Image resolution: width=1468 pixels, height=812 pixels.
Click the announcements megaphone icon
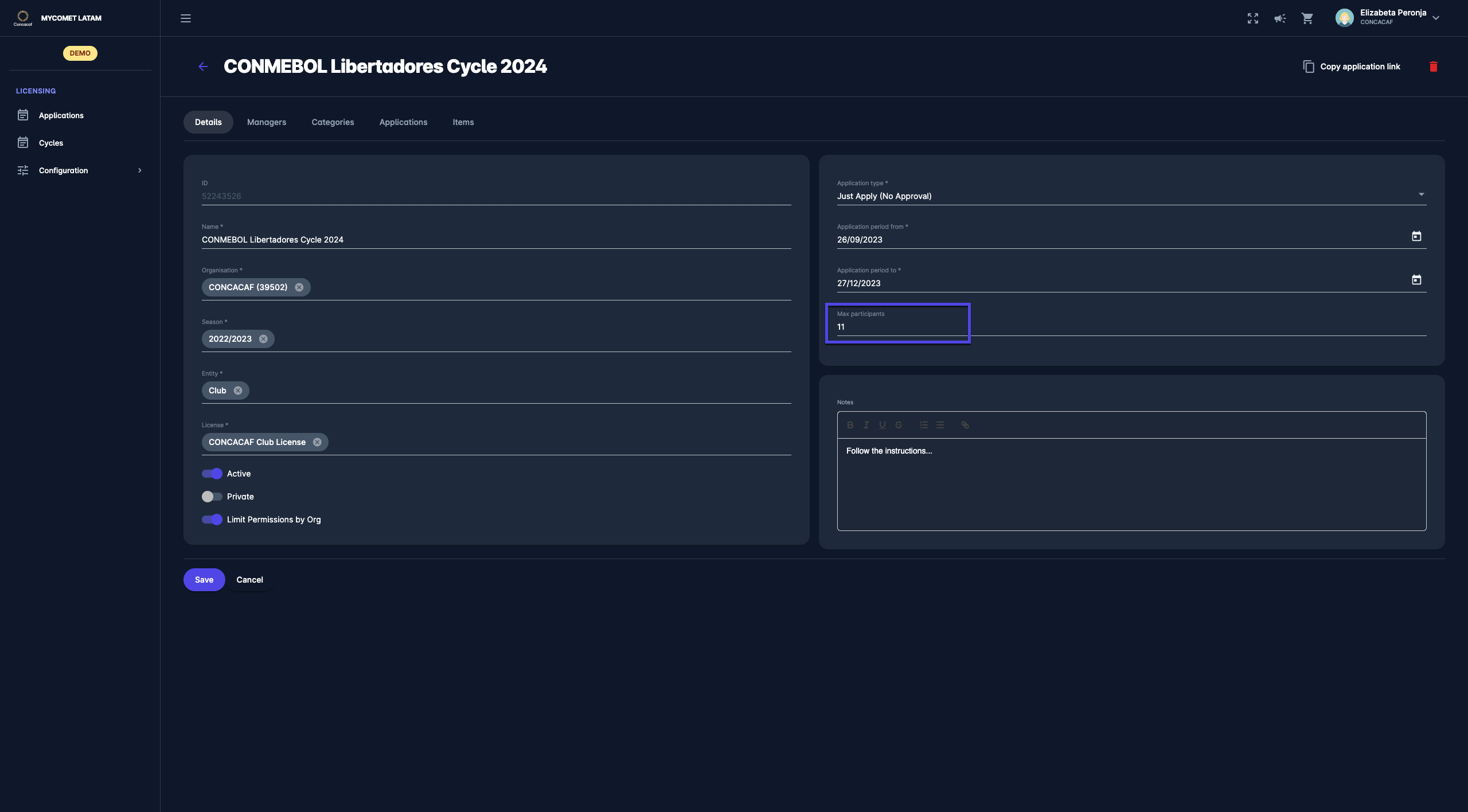pos(1280,18)
